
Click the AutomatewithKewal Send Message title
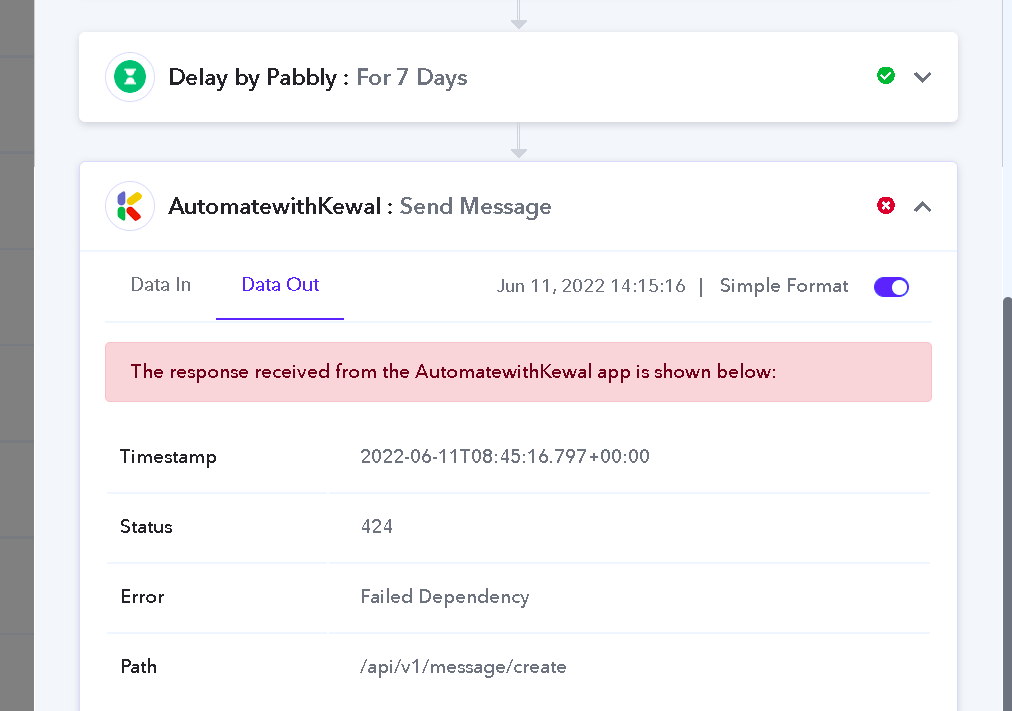pos(359,206)
